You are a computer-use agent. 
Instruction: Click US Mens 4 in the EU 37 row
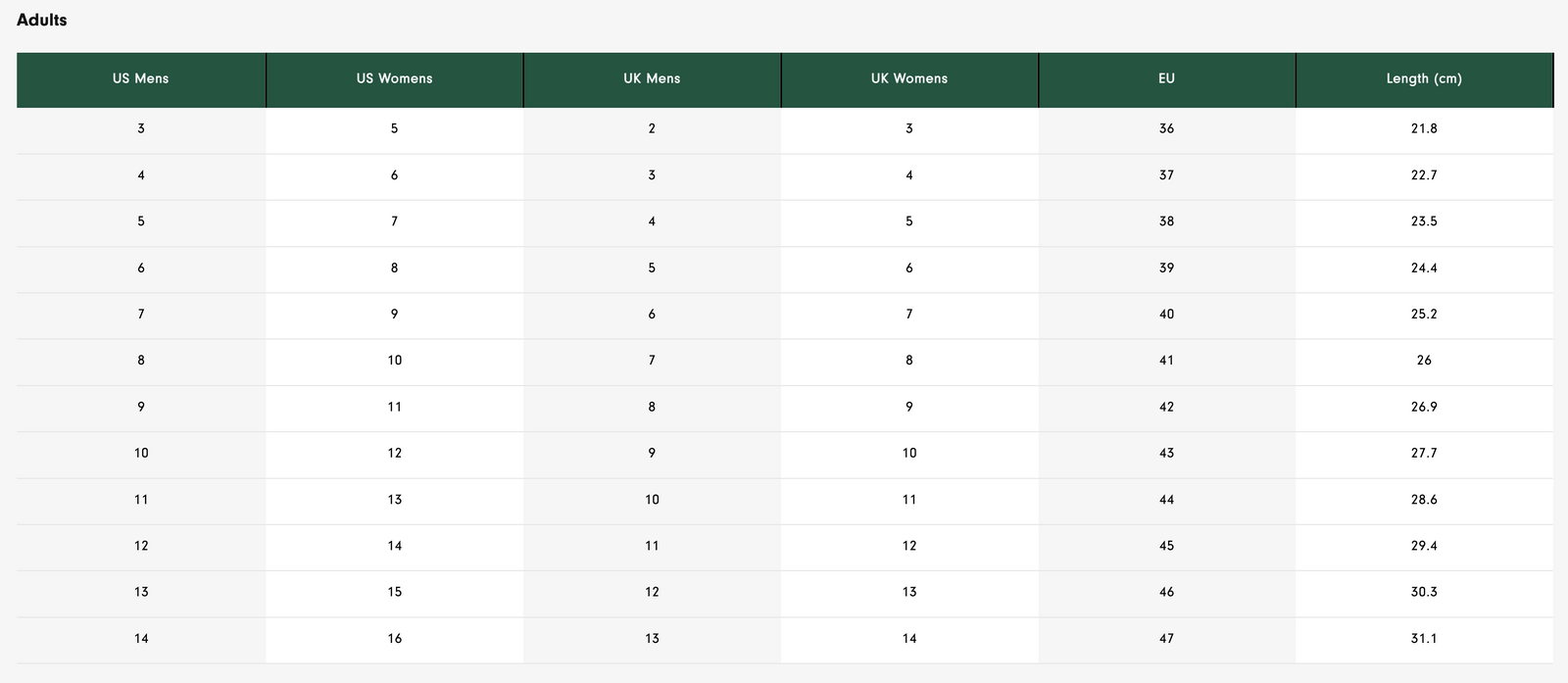coord(141,175)
